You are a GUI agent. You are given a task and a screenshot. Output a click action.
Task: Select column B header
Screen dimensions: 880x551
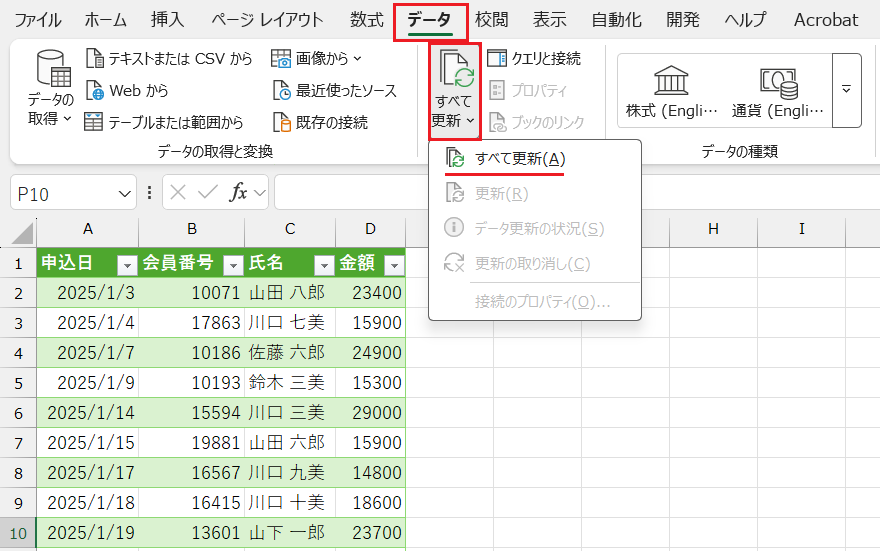pyautogui.click(x=192, y=229)
